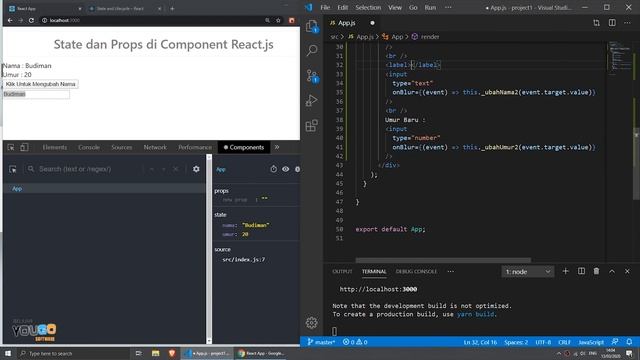Screen dimensions: 640x360
Task: Open Extensions view in VS Code
Action: tap(312, 125)
